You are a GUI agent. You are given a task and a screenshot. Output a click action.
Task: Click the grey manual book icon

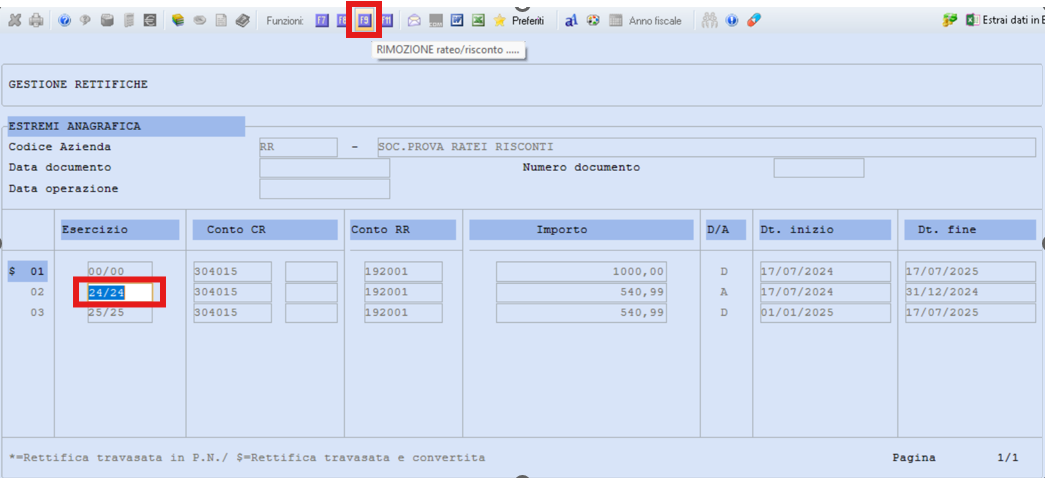tap(243, 21)
